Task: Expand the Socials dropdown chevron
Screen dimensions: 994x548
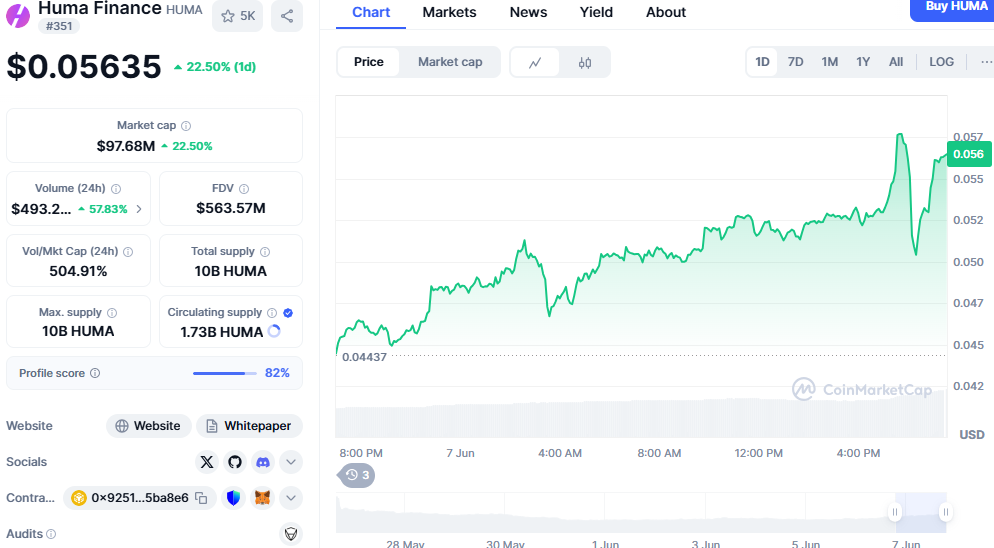Action: 291,462
